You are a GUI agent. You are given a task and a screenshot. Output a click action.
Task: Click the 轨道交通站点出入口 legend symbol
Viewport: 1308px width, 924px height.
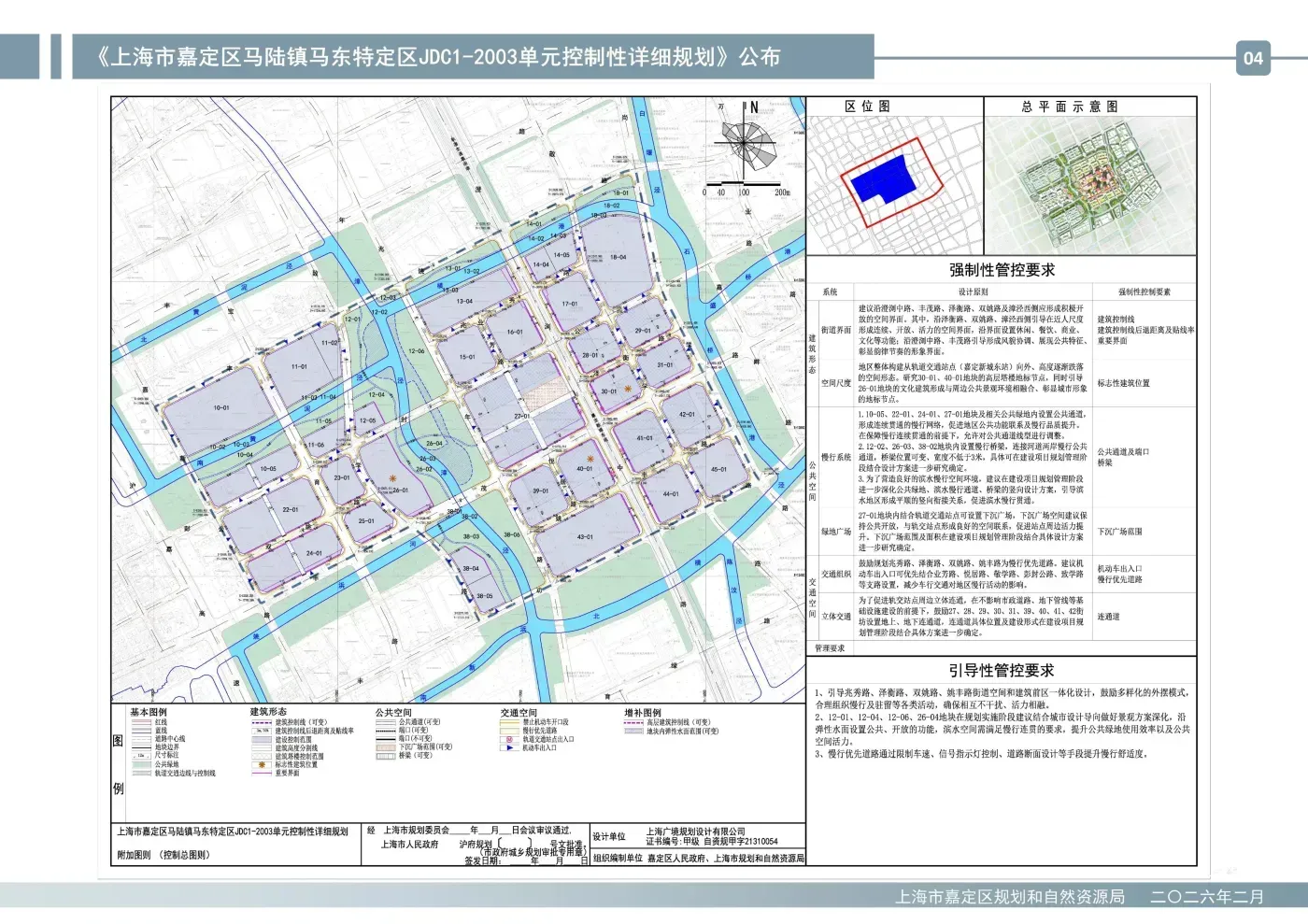(509, 739)
